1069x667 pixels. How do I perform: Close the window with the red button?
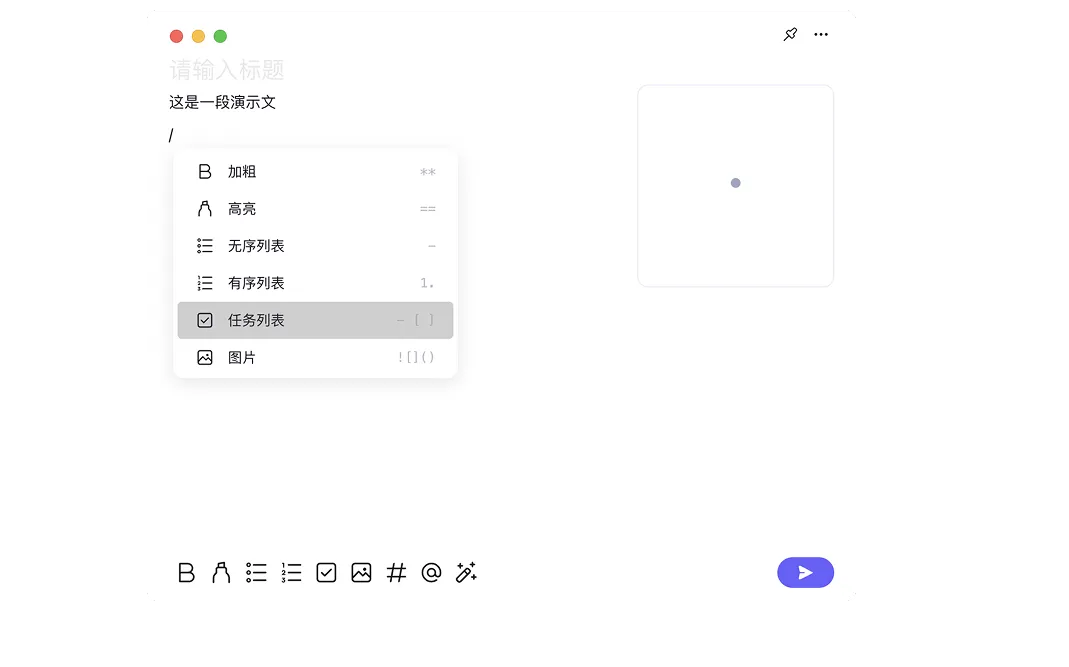pyautogui.click(x=177, y=36)
